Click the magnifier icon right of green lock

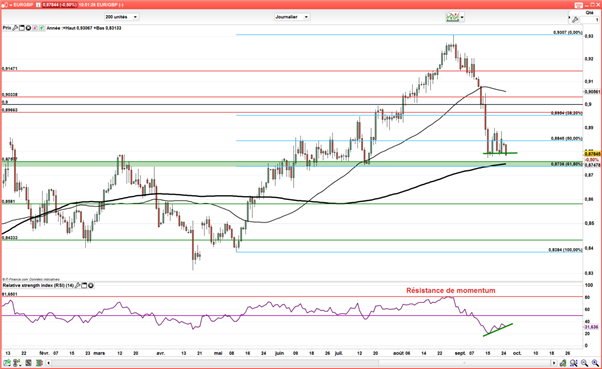pyautogui.click(x=574, y=362)
